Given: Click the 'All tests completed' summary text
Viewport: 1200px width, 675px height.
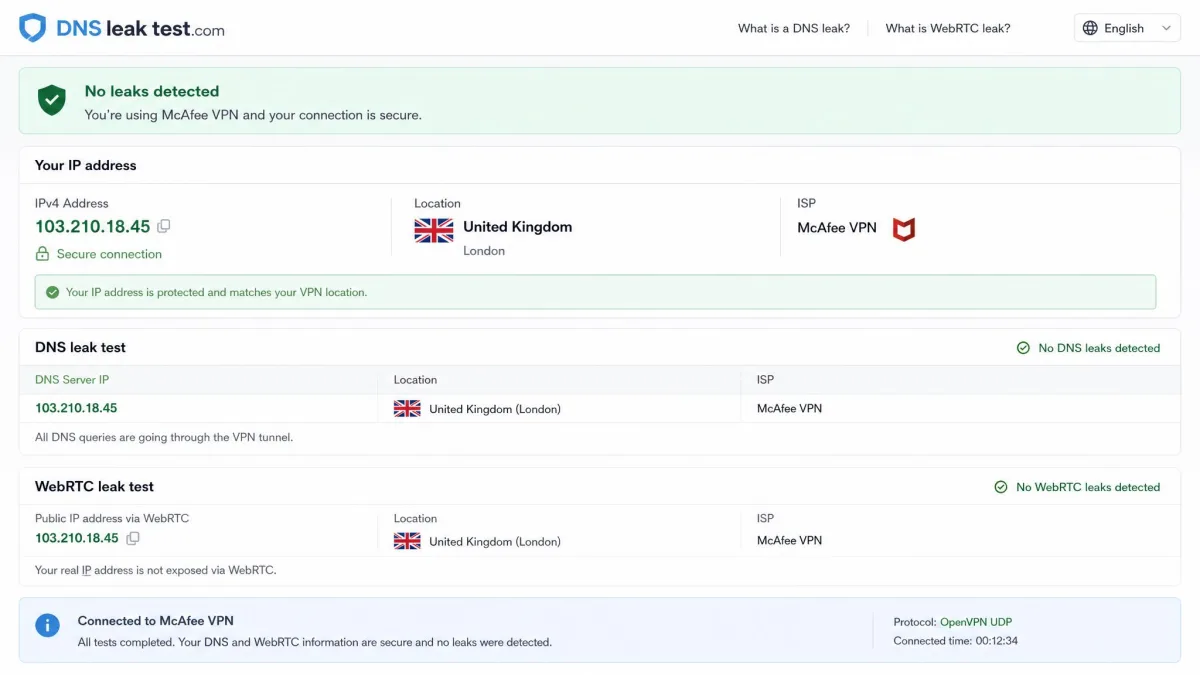Looking at the screenshot, I should point(315,642).
